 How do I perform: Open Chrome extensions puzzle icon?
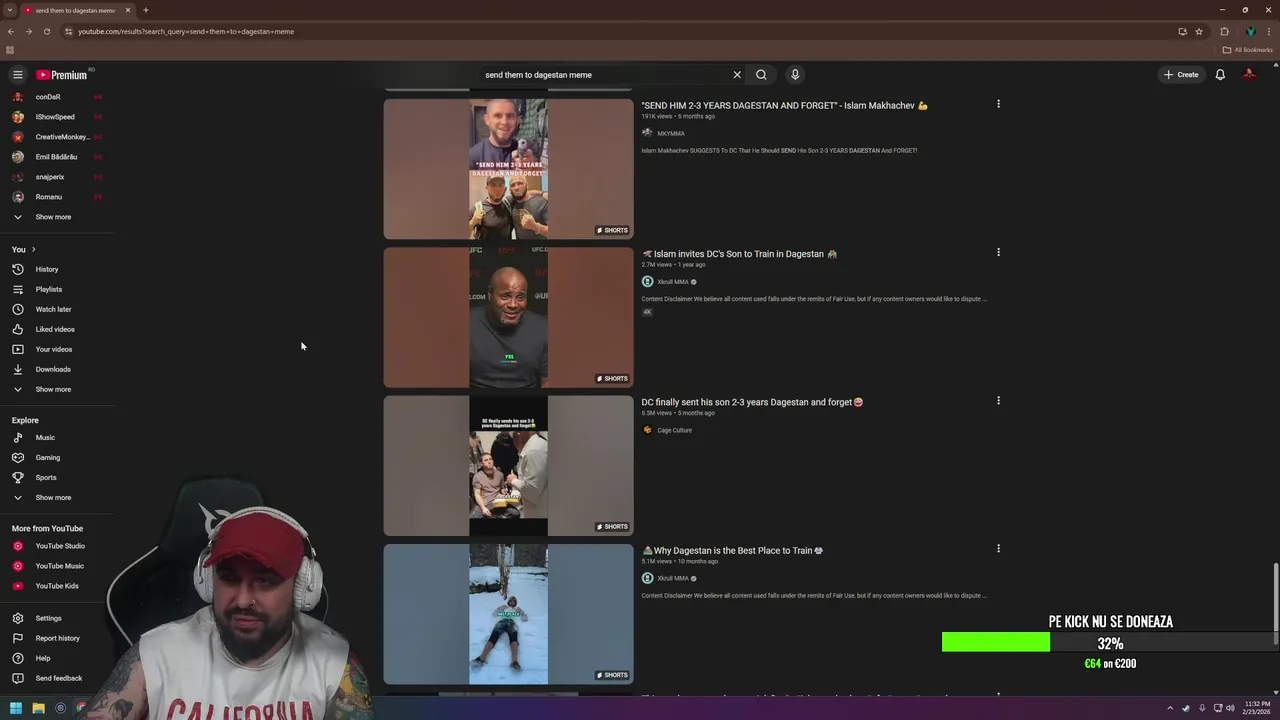click(x=1224, y=31)
